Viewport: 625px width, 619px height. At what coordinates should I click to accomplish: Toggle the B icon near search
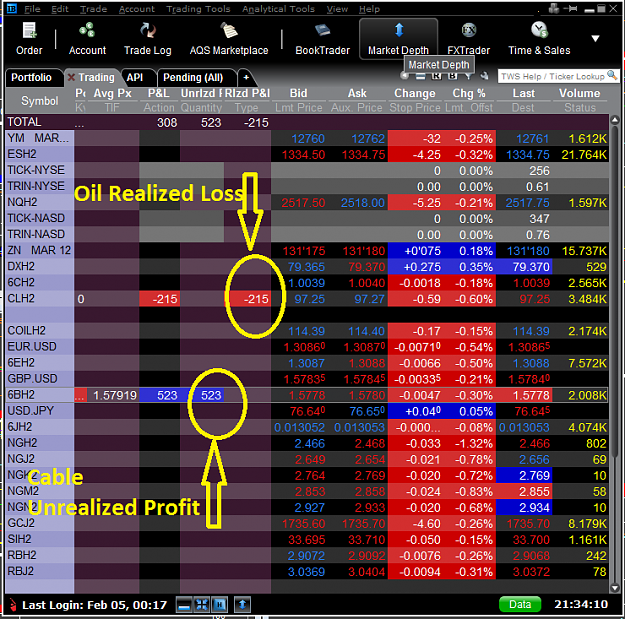[452, 76]
